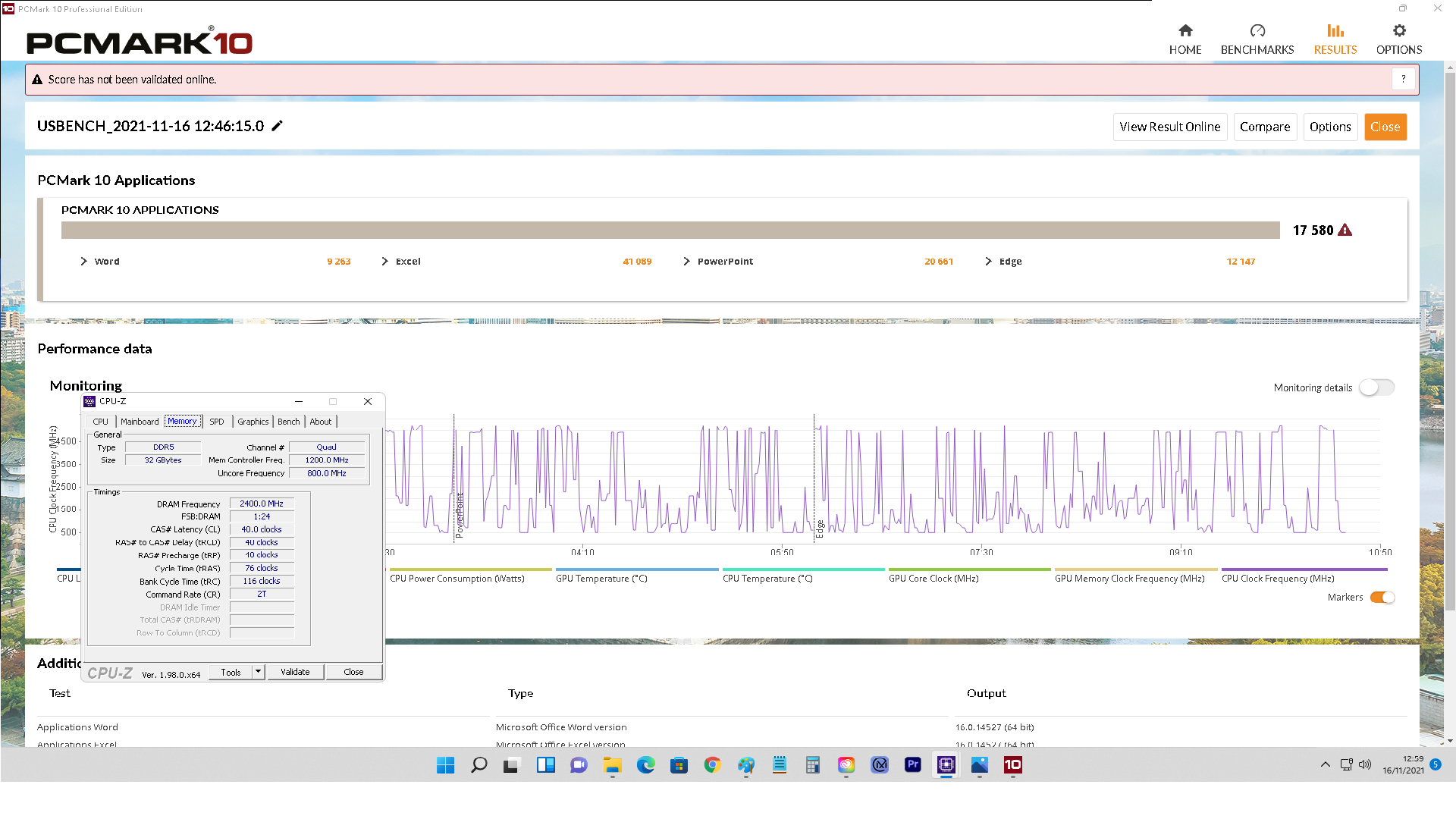The image size is (1456, 819).
Task: Show hidden system tray icons chevron
Action: [x=1325, y=764]
